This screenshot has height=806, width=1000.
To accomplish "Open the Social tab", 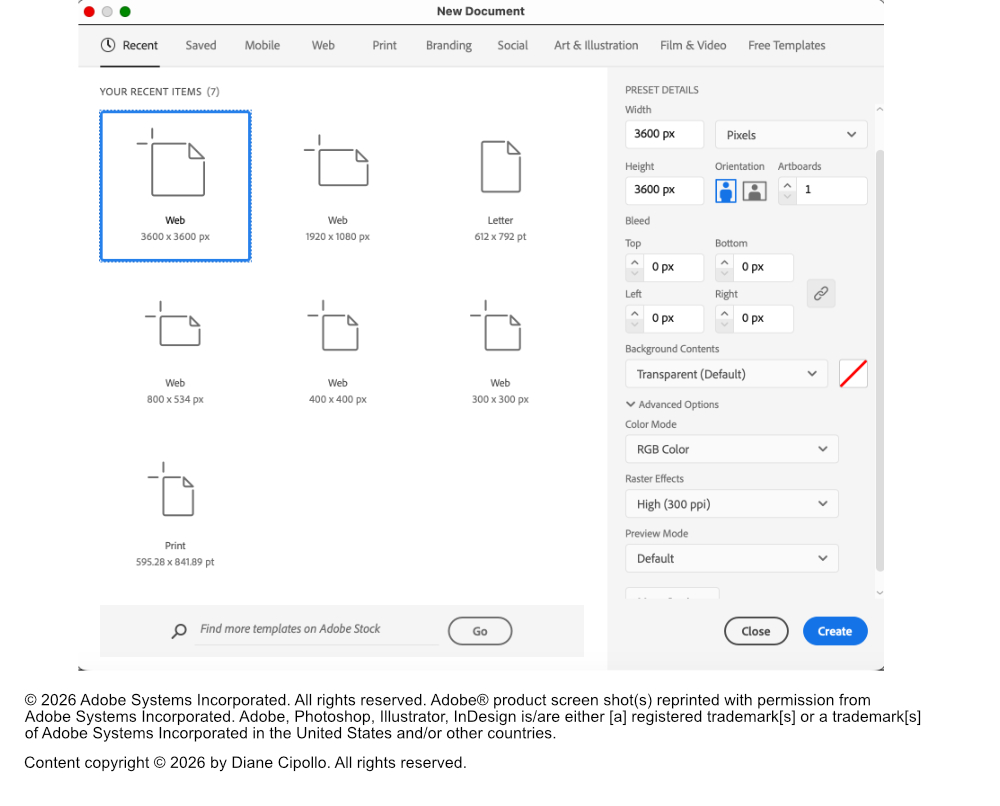I will 512,45.
